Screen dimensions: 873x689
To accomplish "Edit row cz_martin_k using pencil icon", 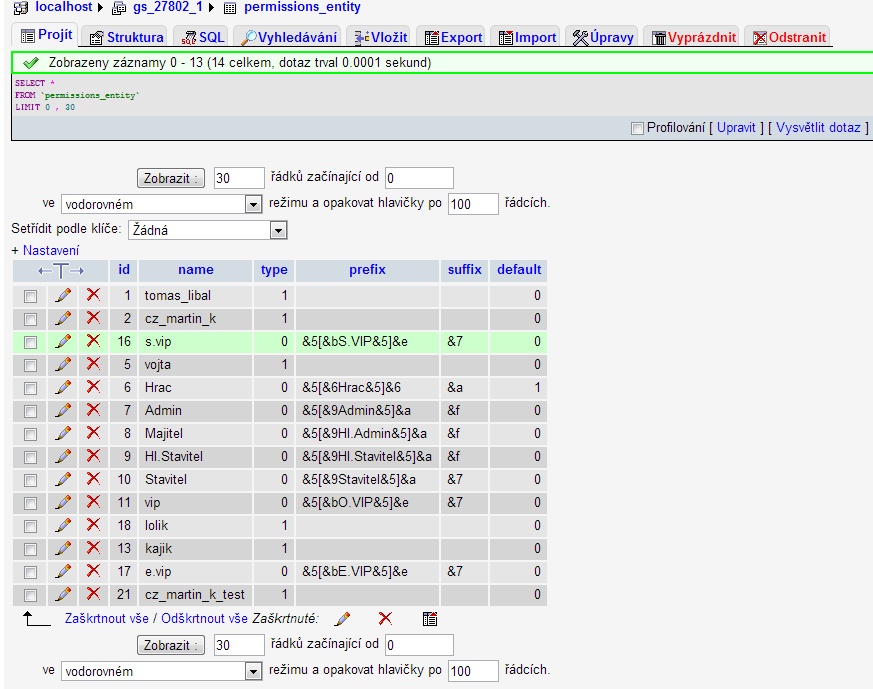I will tap(63, 318).
